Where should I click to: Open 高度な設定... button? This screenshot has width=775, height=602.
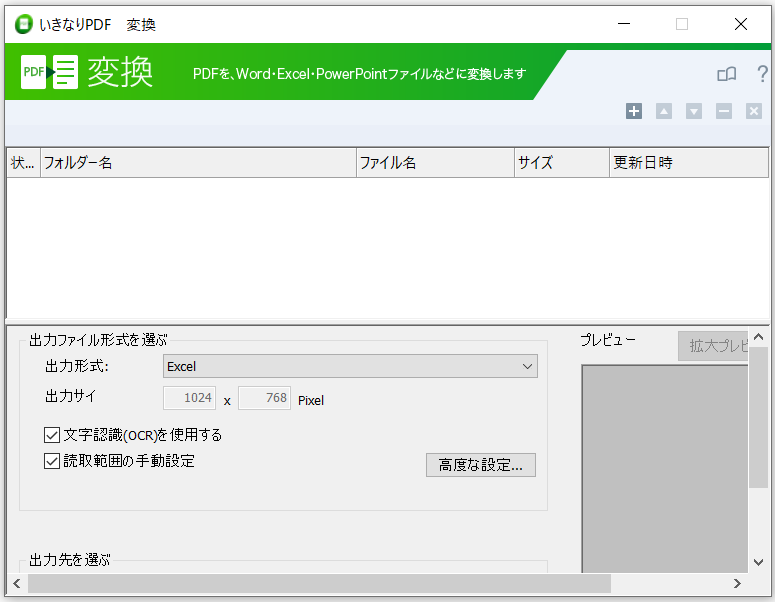pyautogui.click(x=480, y=465)
